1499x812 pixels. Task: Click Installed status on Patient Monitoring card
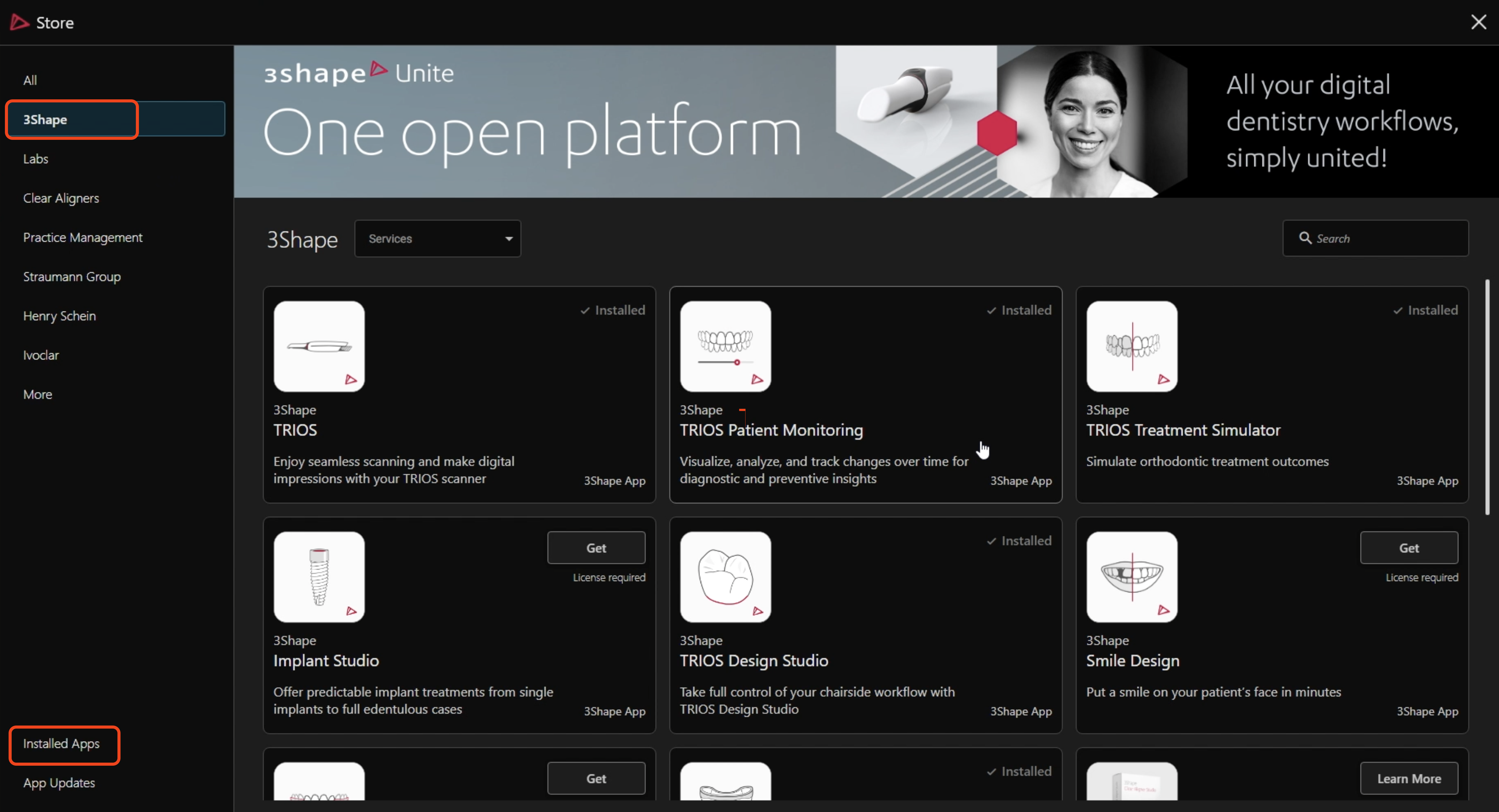(1019, 310)
